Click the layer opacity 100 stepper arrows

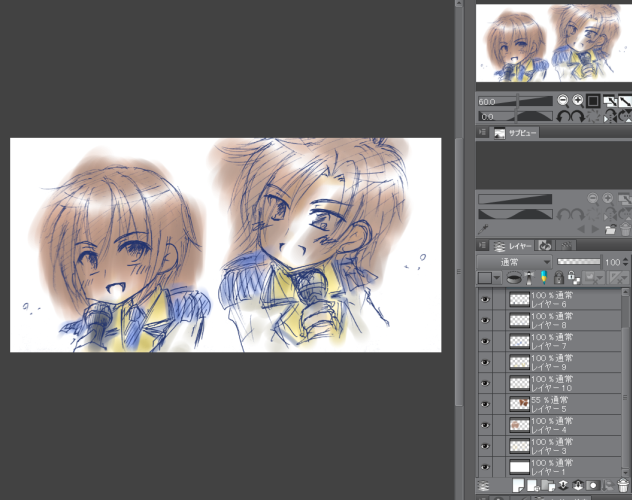pyautogui.click(x=626, y=262)
